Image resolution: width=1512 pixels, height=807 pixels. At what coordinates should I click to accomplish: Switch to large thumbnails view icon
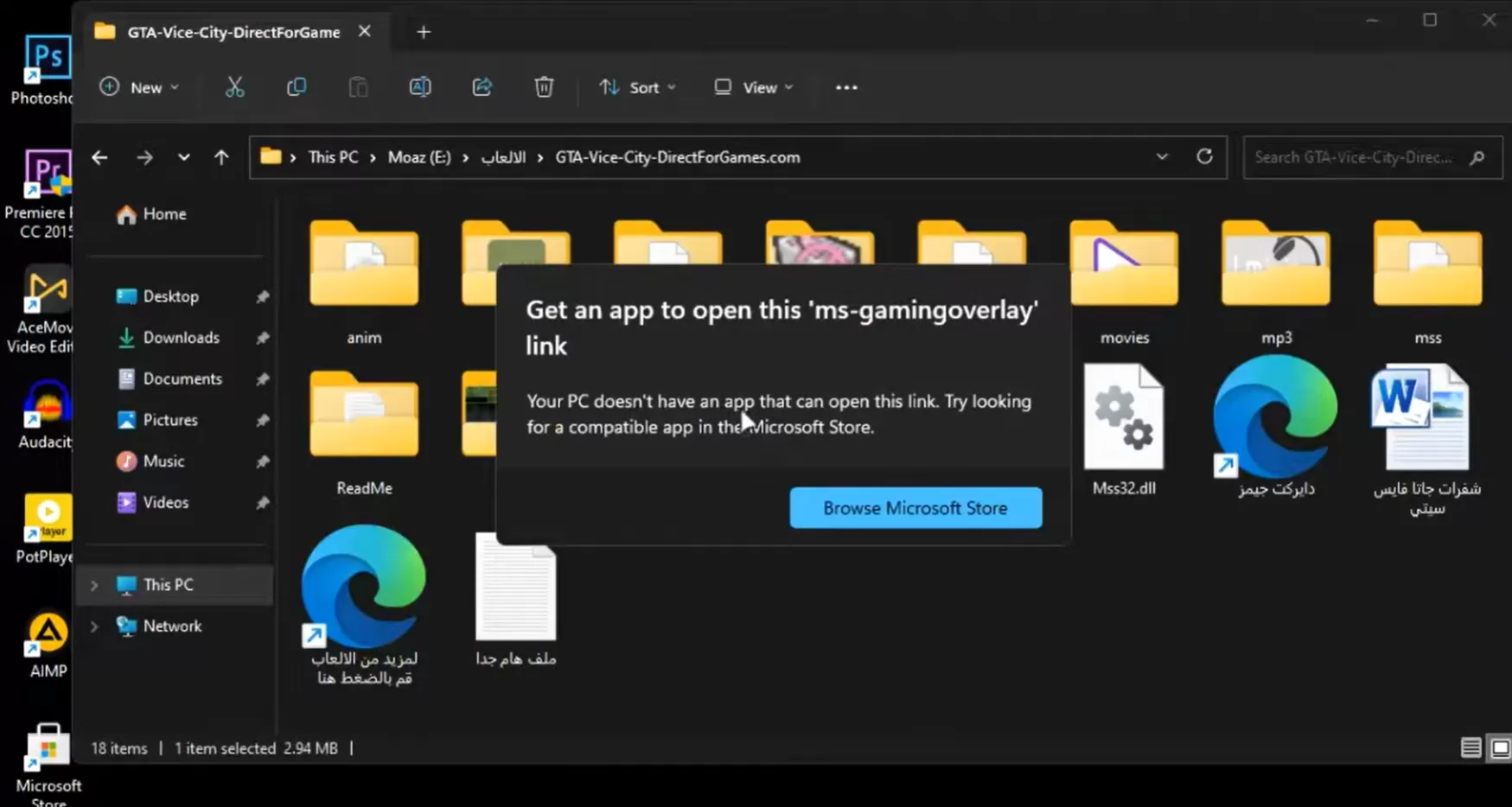[1500, 747]
